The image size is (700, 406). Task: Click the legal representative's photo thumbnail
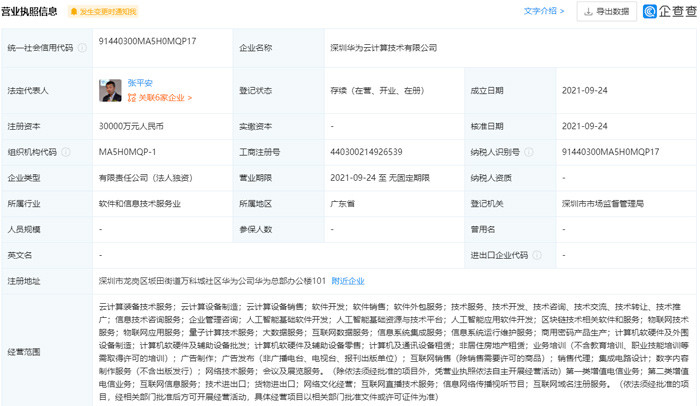point(110,91)
